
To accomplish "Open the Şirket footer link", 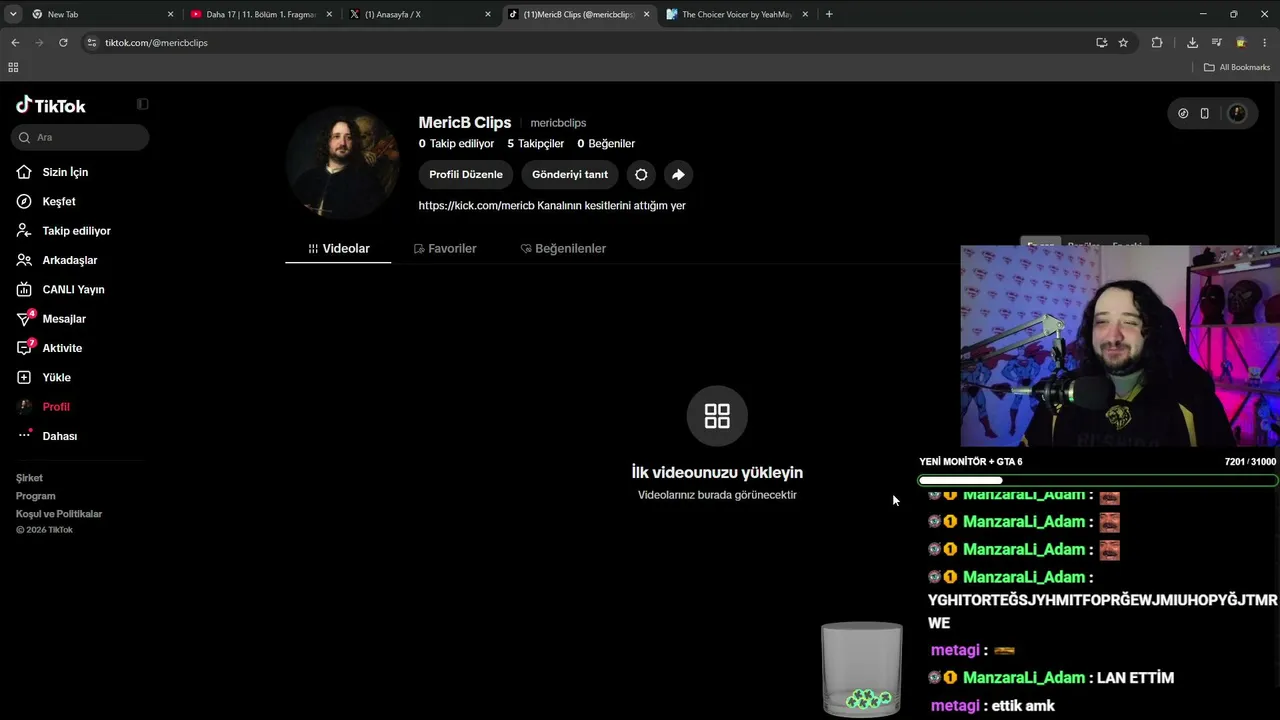I will point(29,478).
